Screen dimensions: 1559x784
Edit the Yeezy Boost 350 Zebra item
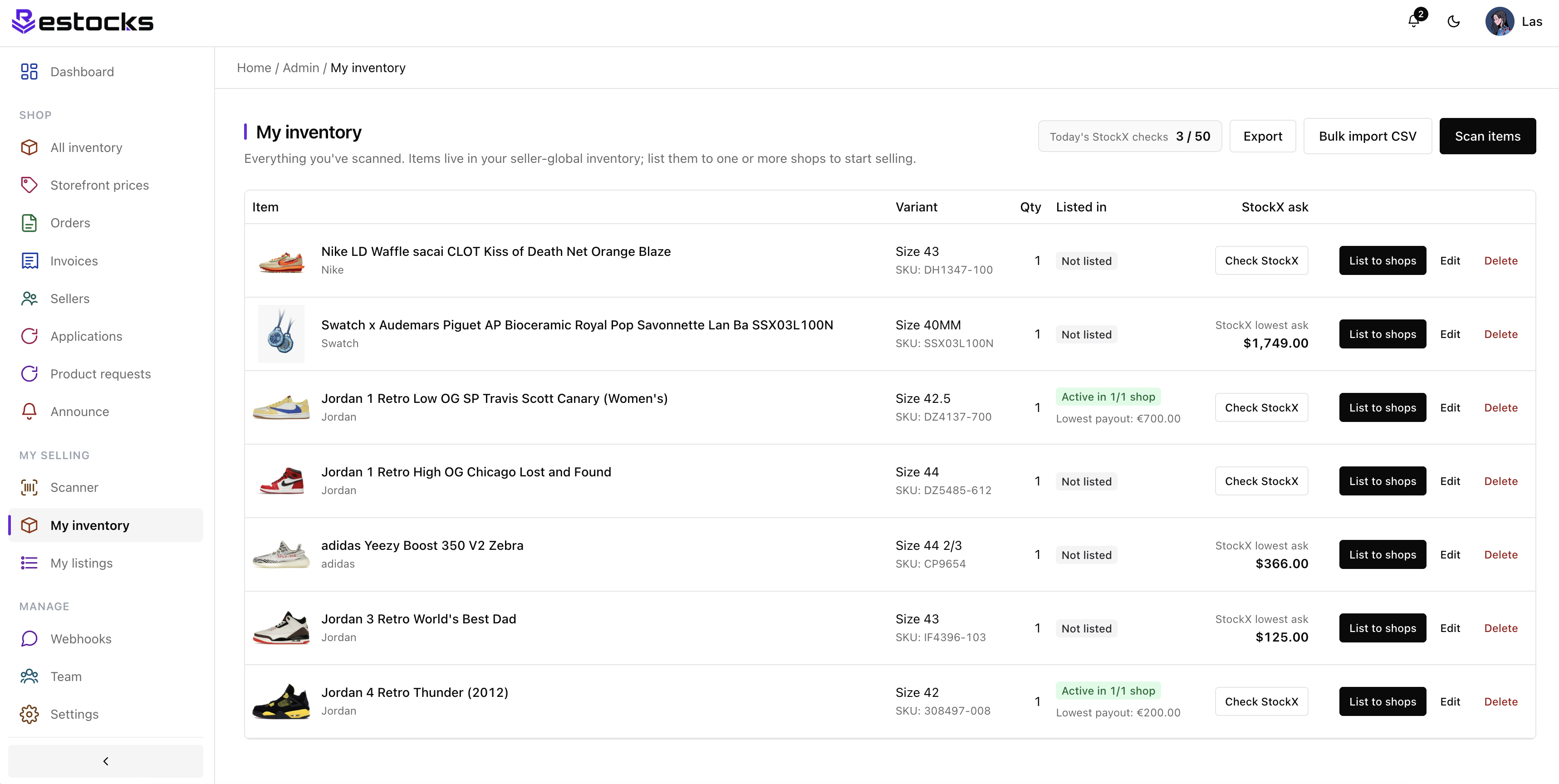tap(1450, 554)
